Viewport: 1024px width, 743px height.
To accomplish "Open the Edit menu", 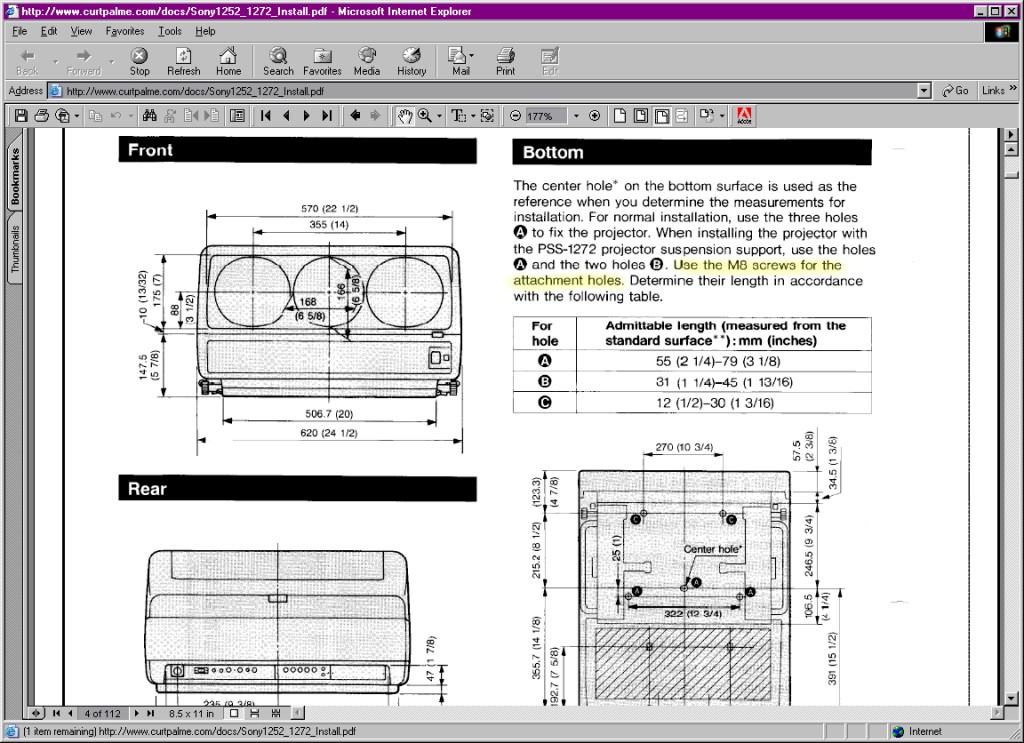I will (x=48, y=31).
